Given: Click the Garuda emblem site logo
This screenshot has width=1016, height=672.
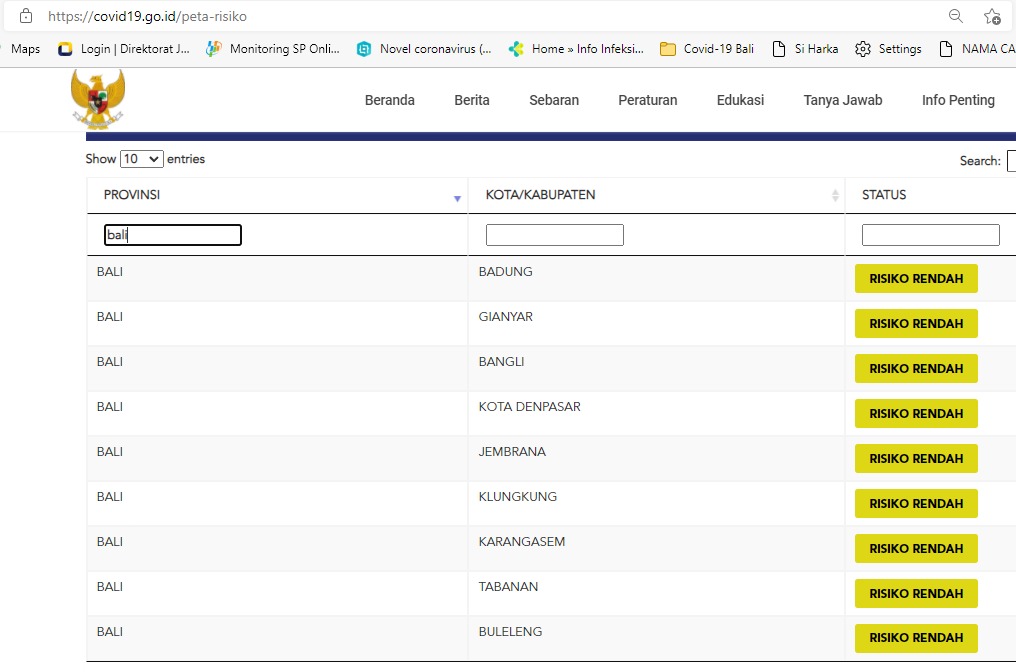Looking at the screenshot, I should point(98,99).
